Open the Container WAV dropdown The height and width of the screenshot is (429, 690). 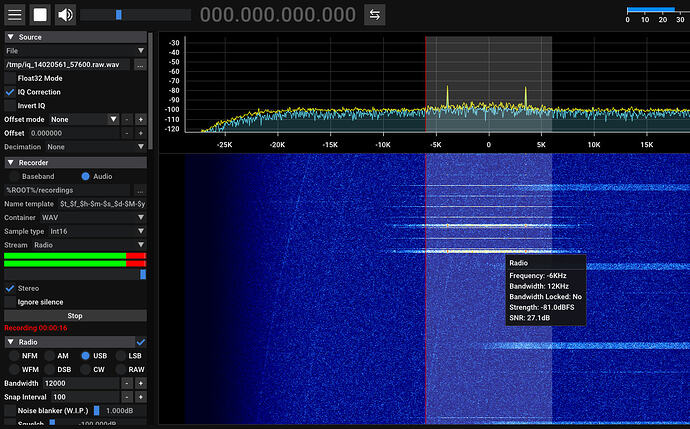92,217
